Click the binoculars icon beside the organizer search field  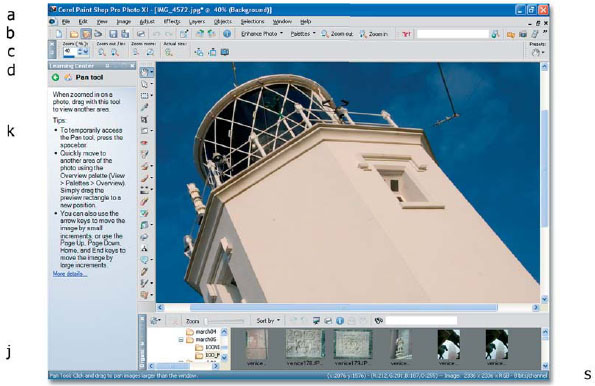[378, 321]
